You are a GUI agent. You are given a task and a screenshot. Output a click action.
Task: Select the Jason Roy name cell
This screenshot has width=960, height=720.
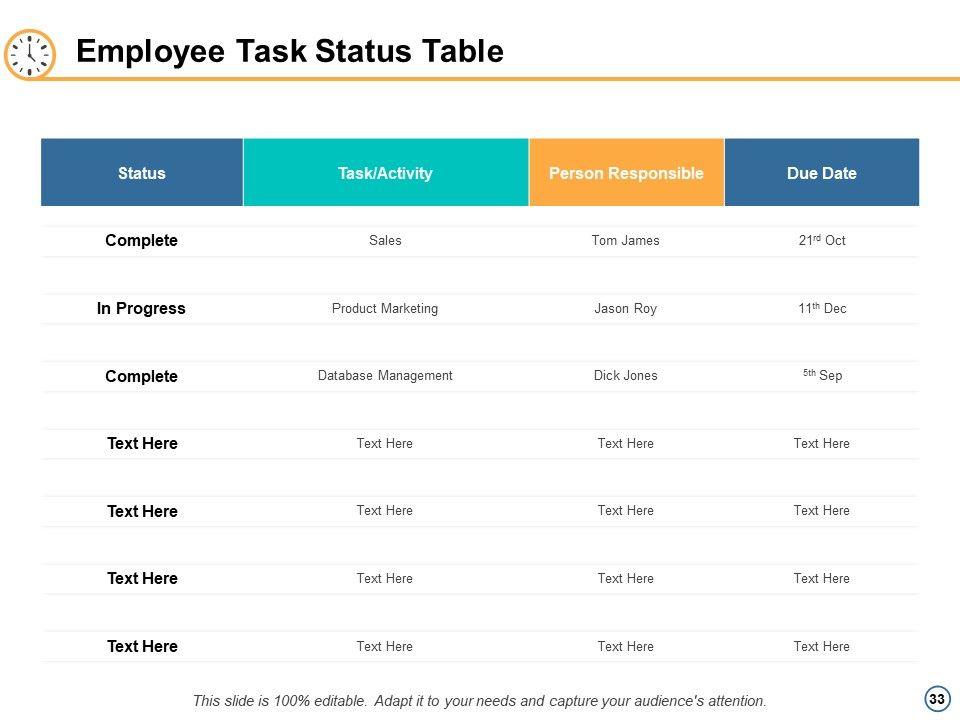pos(625,309)
